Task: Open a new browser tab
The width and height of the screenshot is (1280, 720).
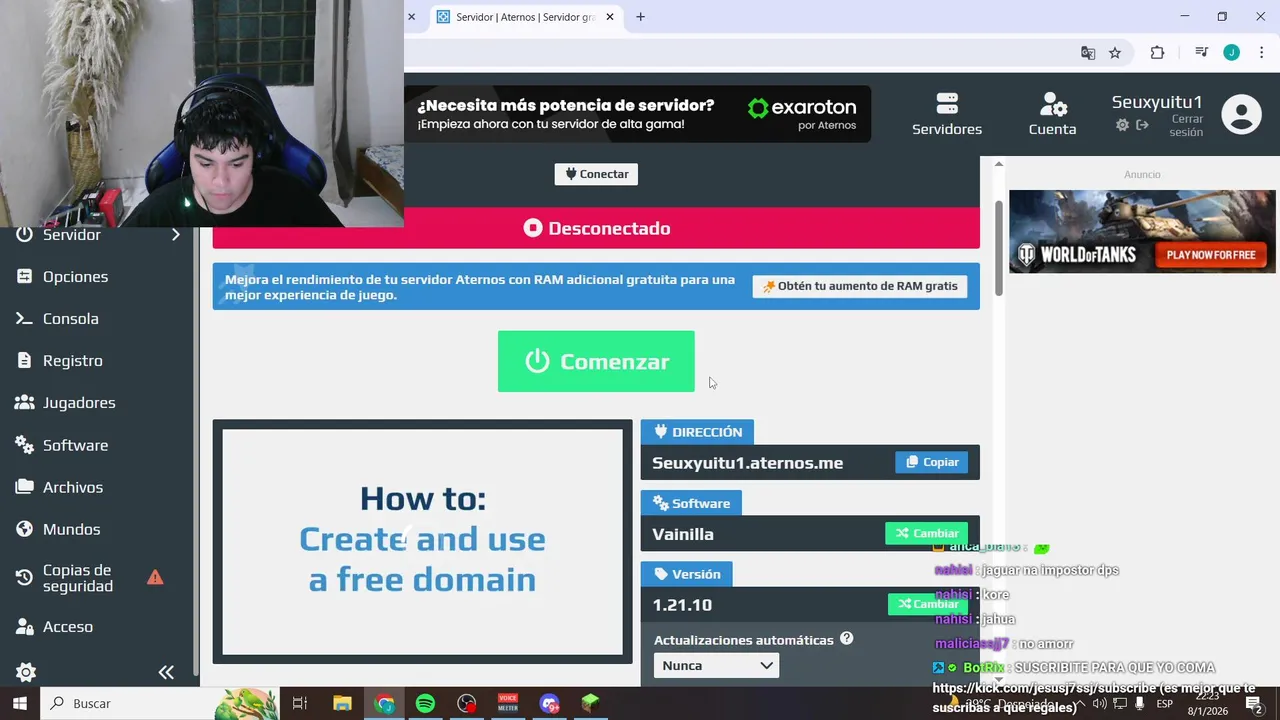Action: click(x=640, y=17)
